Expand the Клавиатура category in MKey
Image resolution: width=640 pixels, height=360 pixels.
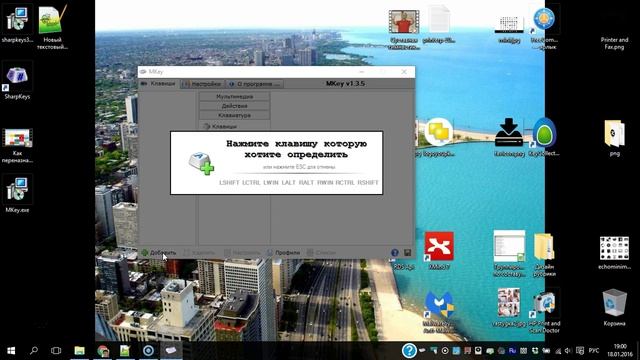coord(234,115)
